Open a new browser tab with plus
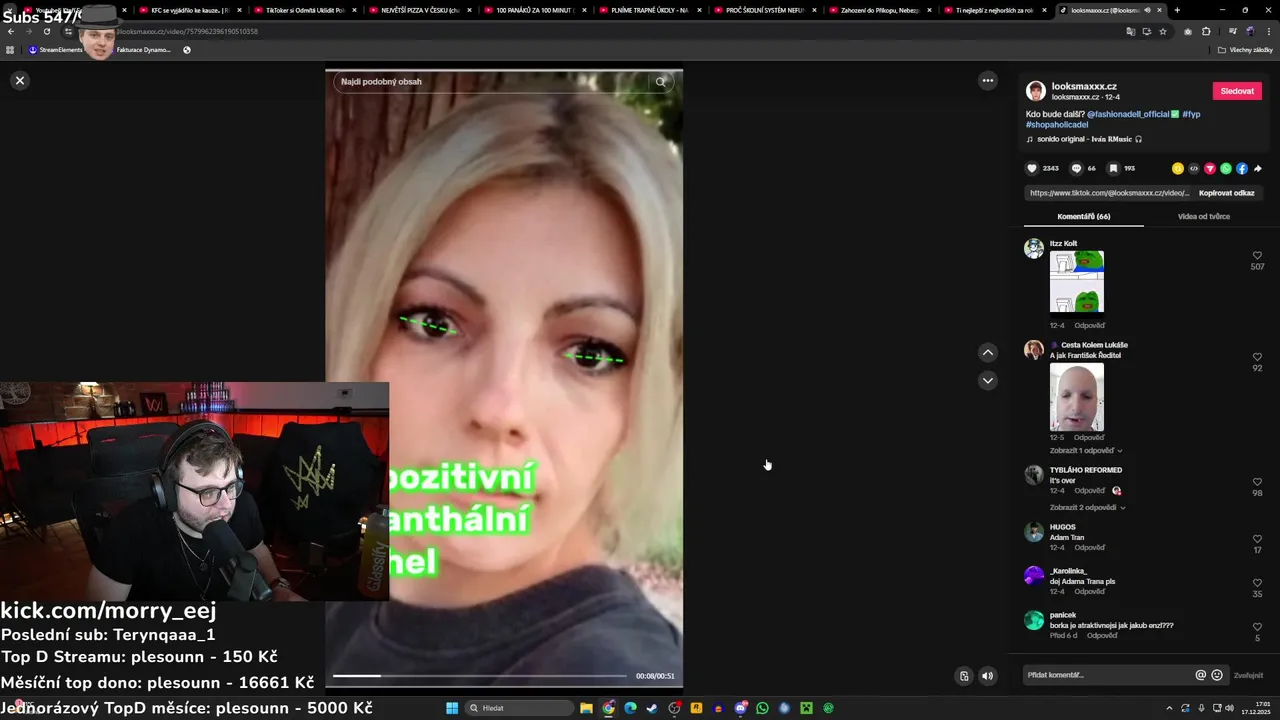1280x720 pixels. 1177,10
